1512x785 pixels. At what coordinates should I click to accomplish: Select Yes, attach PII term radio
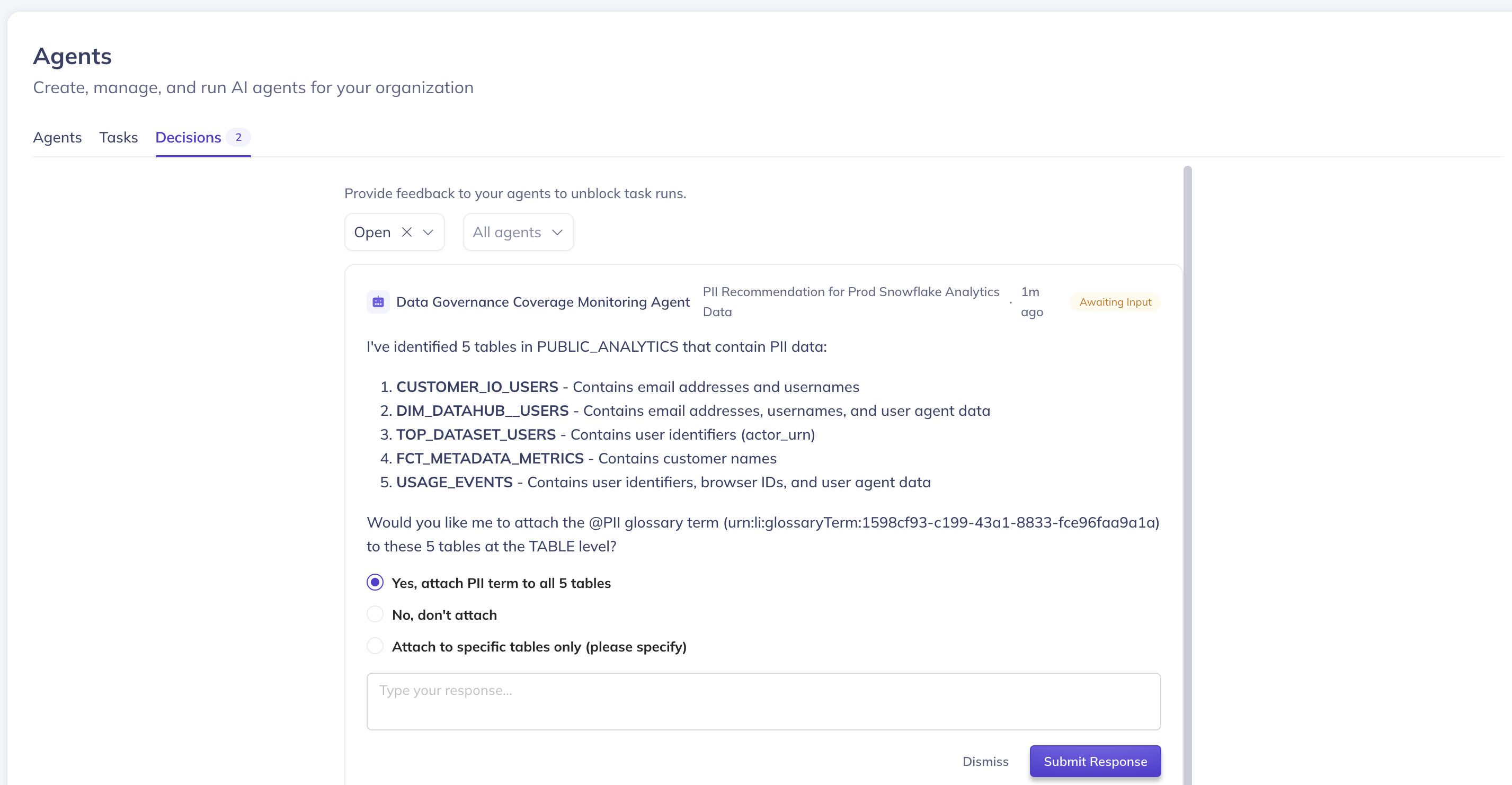375,583
